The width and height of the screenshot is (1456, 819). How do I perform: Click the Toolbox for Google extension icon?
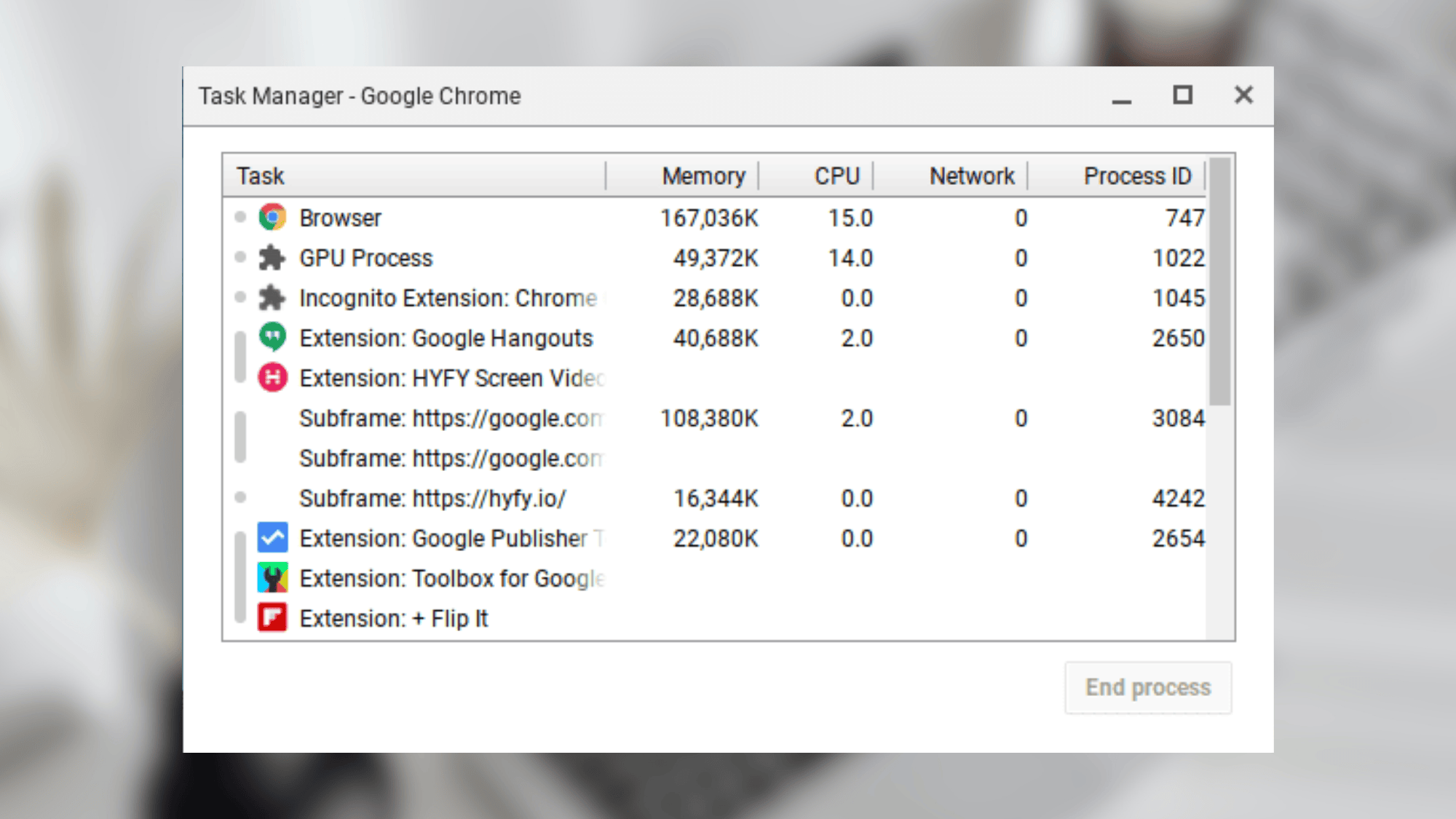[x=272, y=578]
